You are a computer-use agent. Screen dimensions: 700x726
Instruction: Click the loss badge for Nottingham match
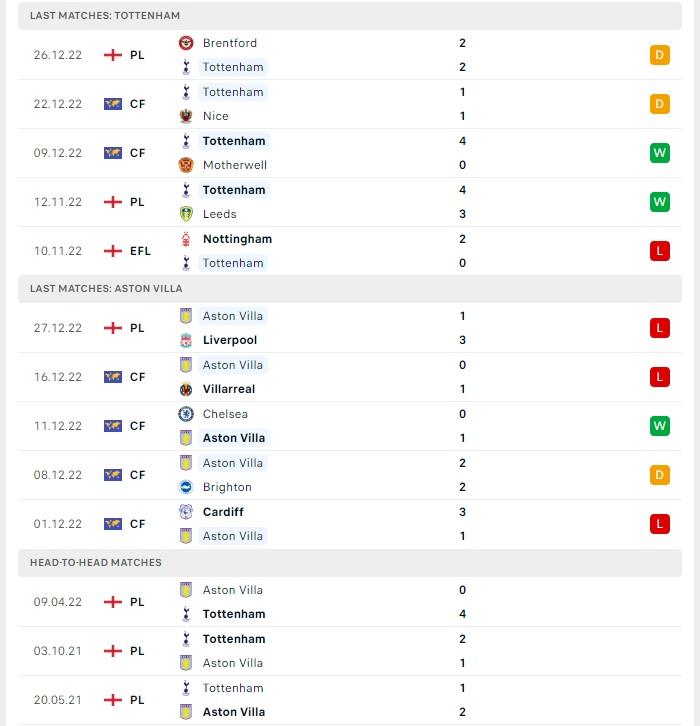click(660, 251)
